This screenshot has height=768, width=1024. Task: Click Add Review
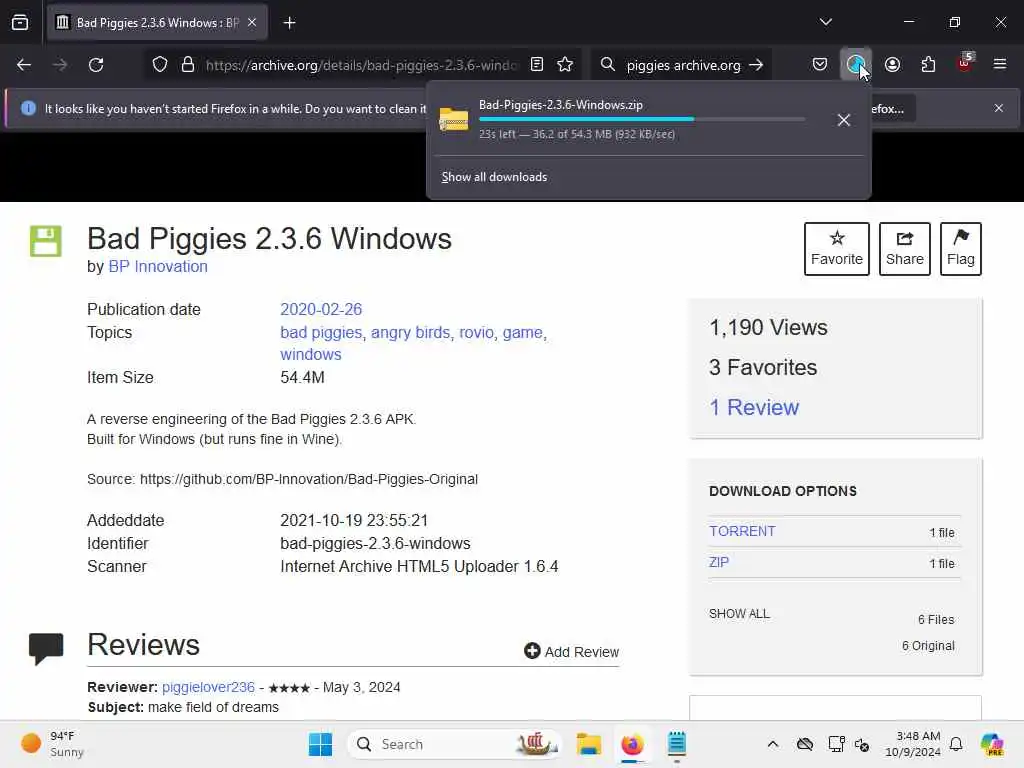coord(571,651)
